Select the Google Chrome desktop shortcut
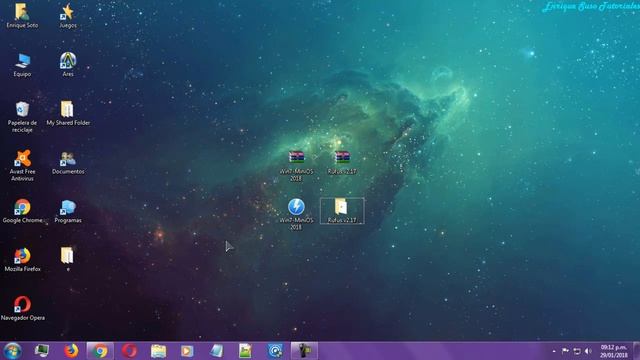This screenshot has height=360, width=640. point(22,211)
